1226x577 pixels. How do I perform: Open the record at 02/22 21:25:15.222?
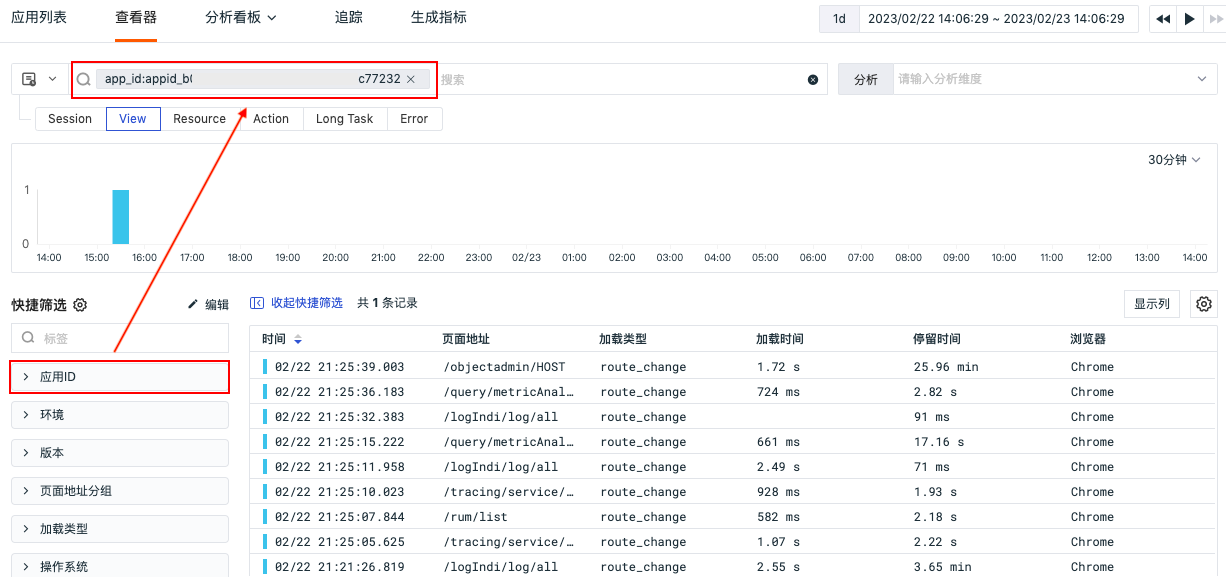(x=733, y=442)
